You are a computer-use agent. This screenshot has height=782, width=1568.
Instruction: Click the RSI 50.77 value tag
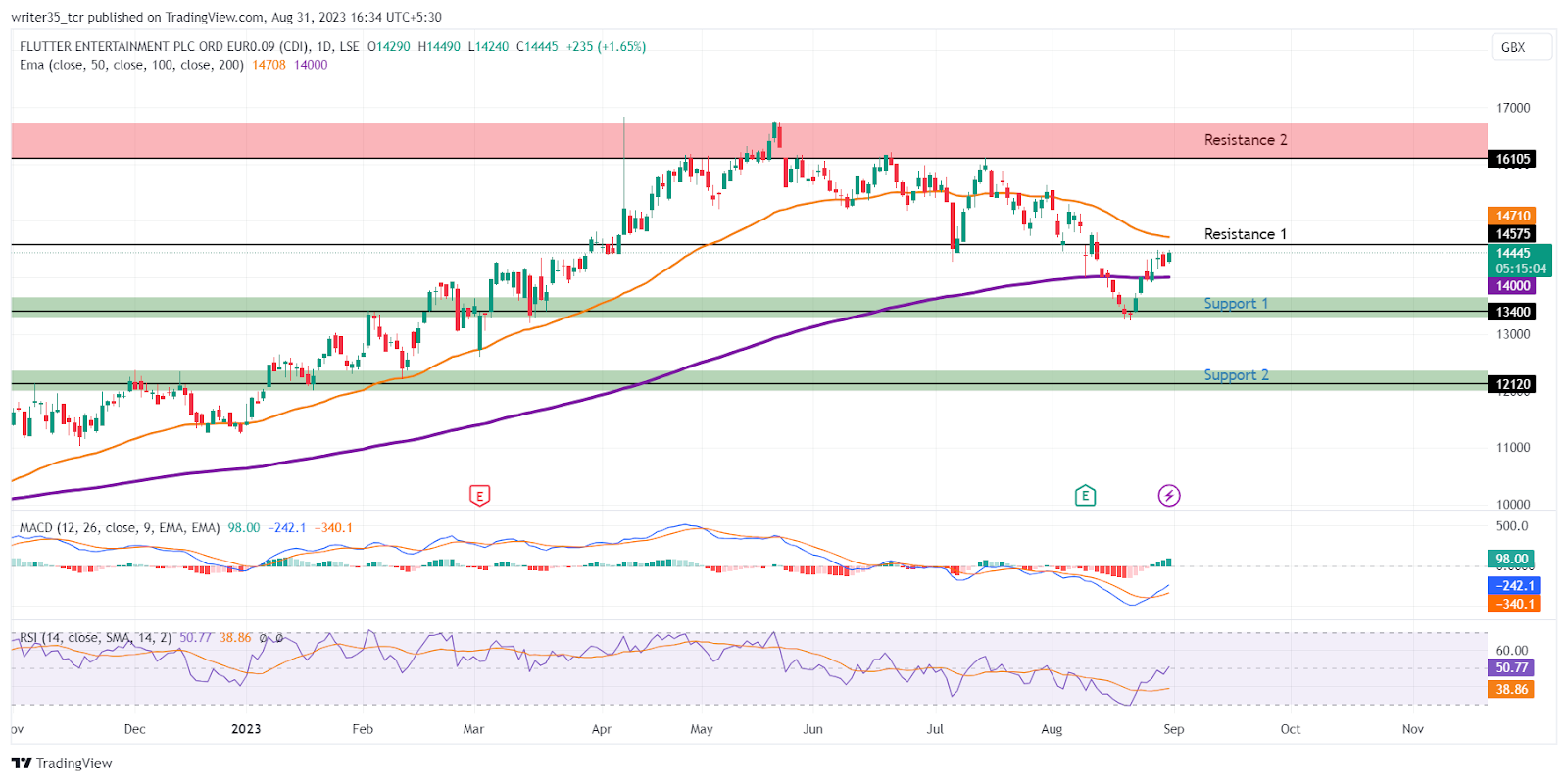[x=1512, y=667]
